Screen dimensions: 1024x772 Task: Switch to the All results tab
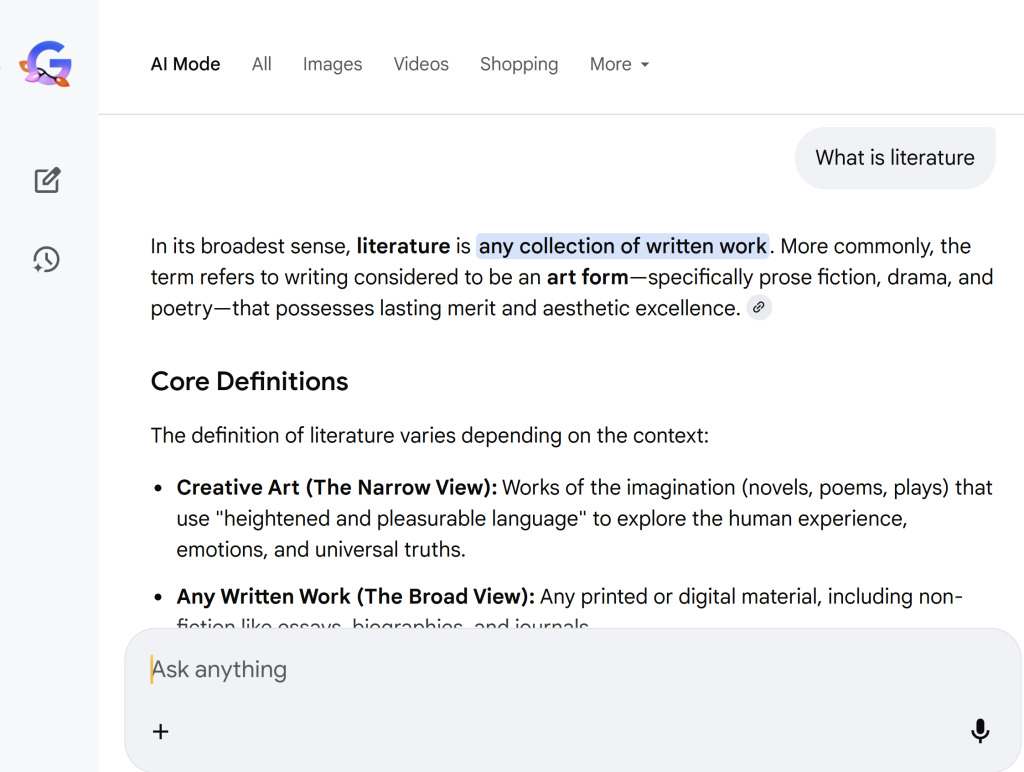pos(262,64)
